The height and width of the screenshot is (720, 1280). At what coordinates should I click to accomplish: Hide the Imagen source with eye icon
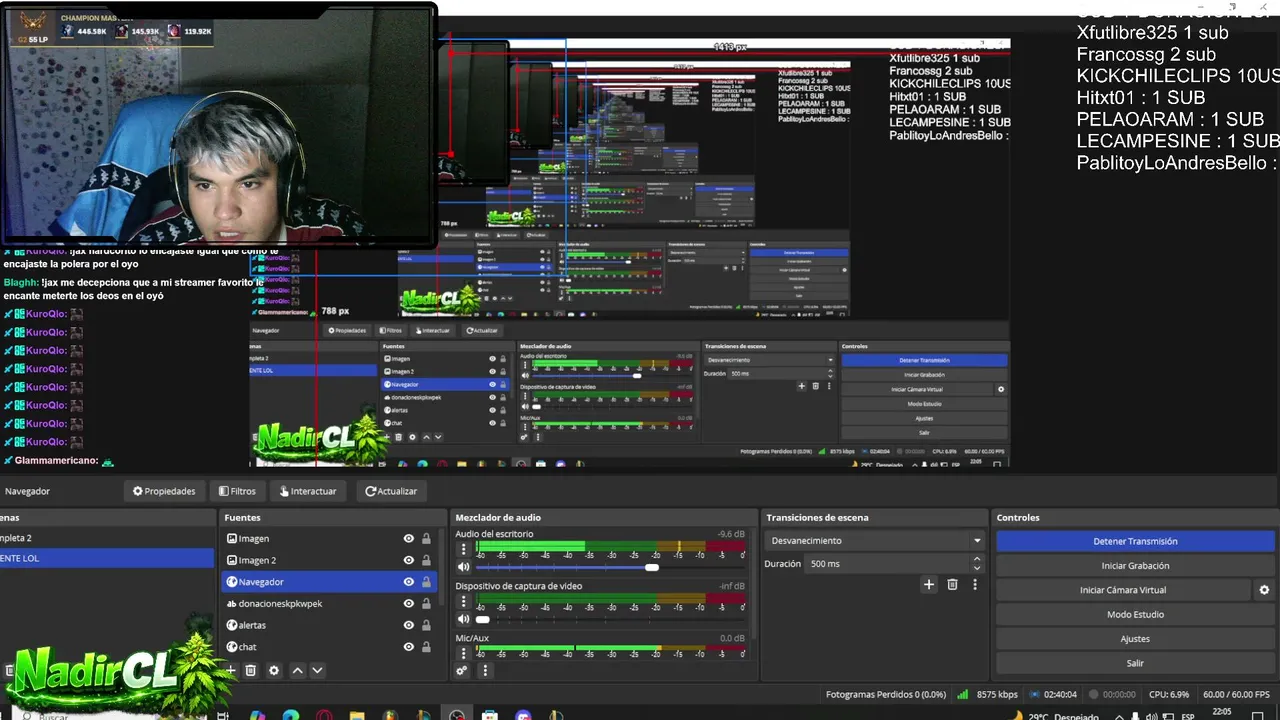tap(408, 539)
